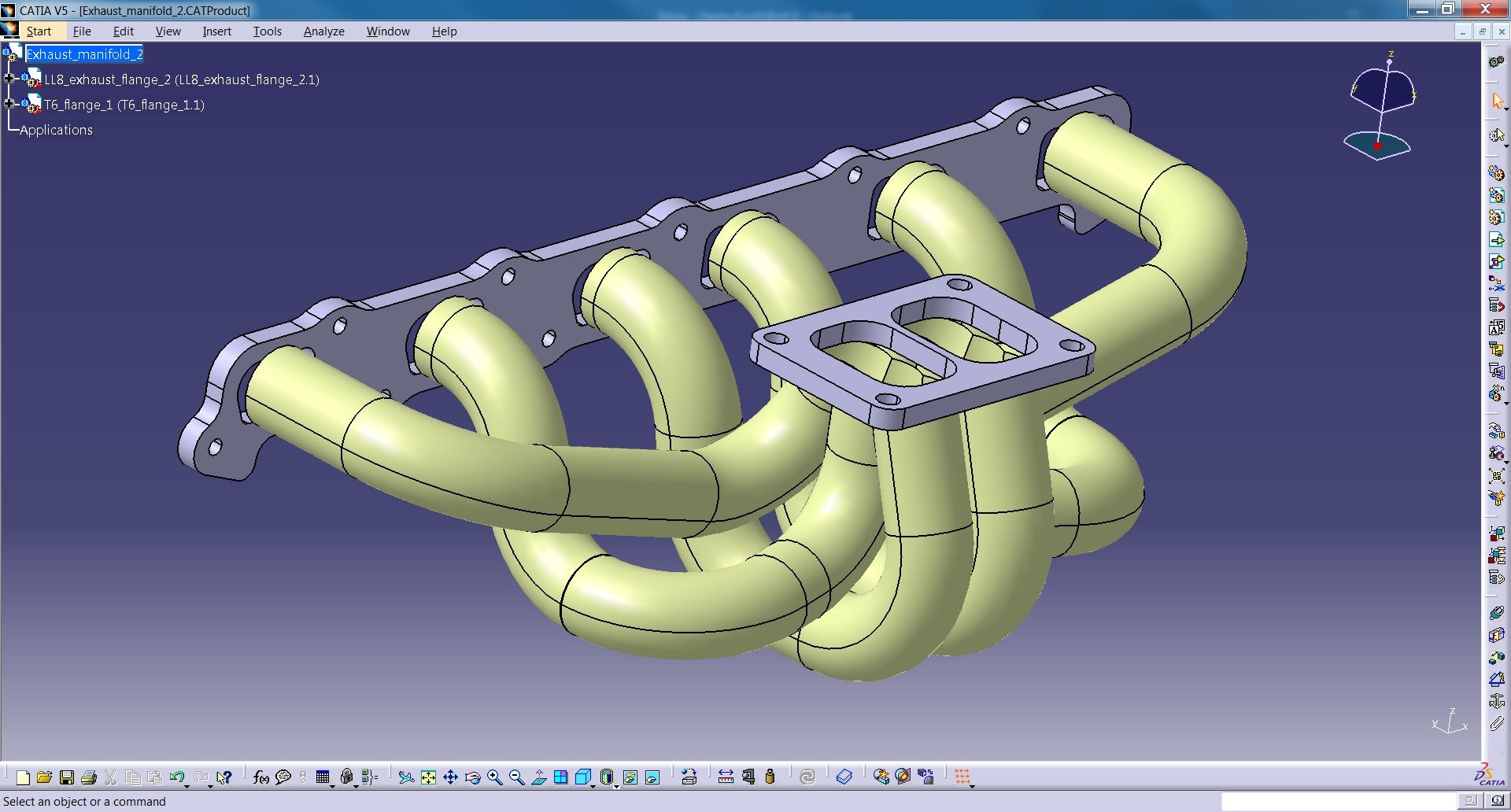Open the grid pattern toolbar dropdown arrow
1511x812 pixels.
click(x=973, y=786)
